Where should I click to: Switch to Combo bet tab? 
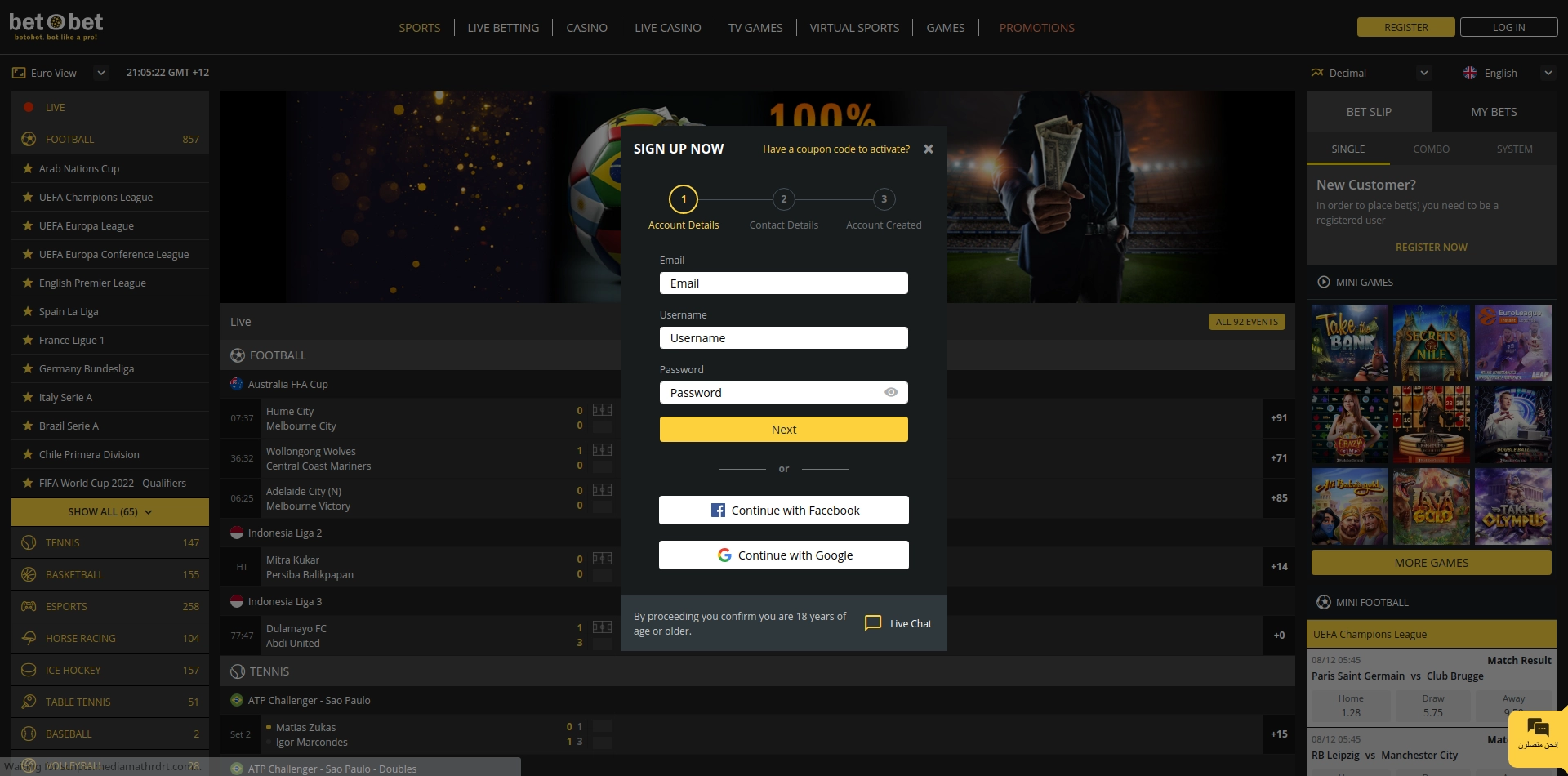tap(1432, 149)
